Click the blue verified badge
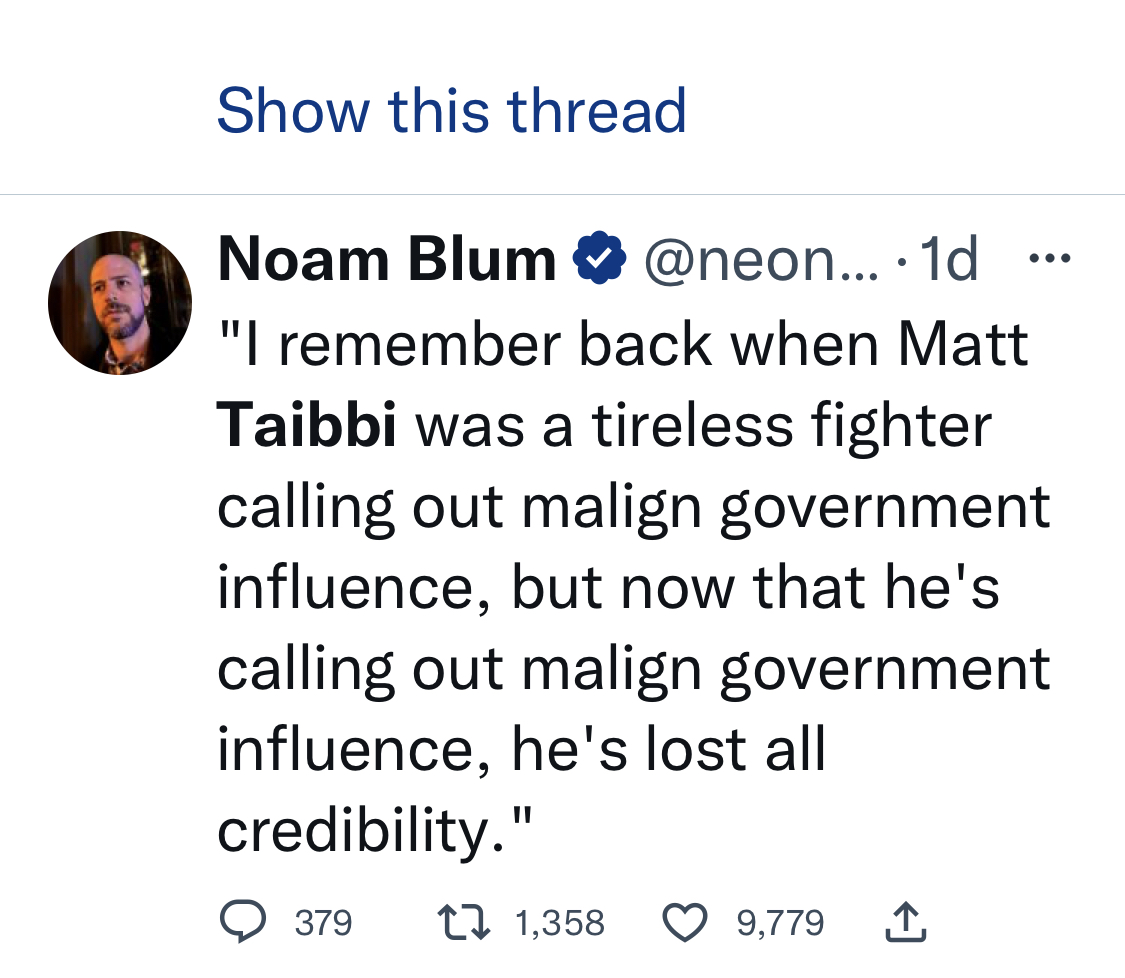The height and width of the screenshot is (978, 1125). click(x=598, y=260)
